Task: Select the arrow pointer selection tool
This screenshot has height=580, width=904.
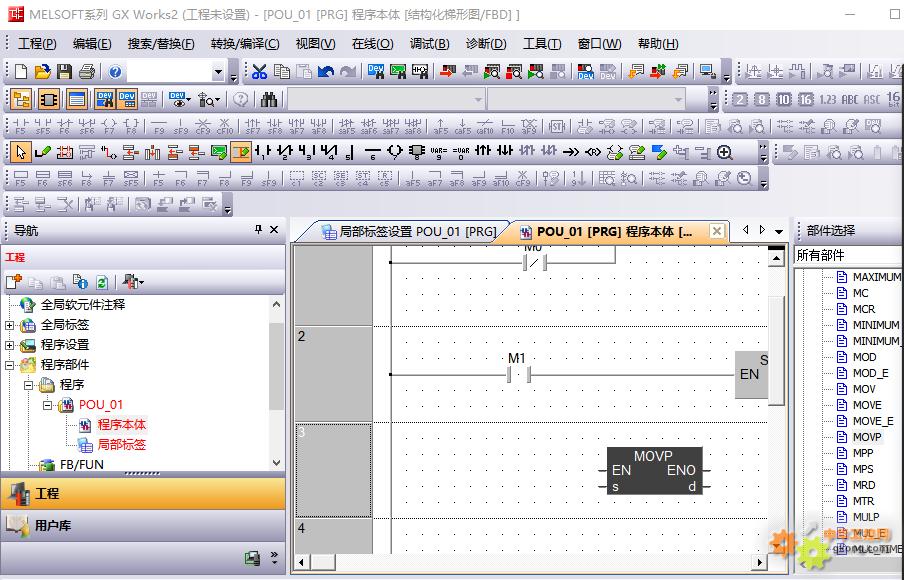Action: pyautogui.click(x=21, y=152)
